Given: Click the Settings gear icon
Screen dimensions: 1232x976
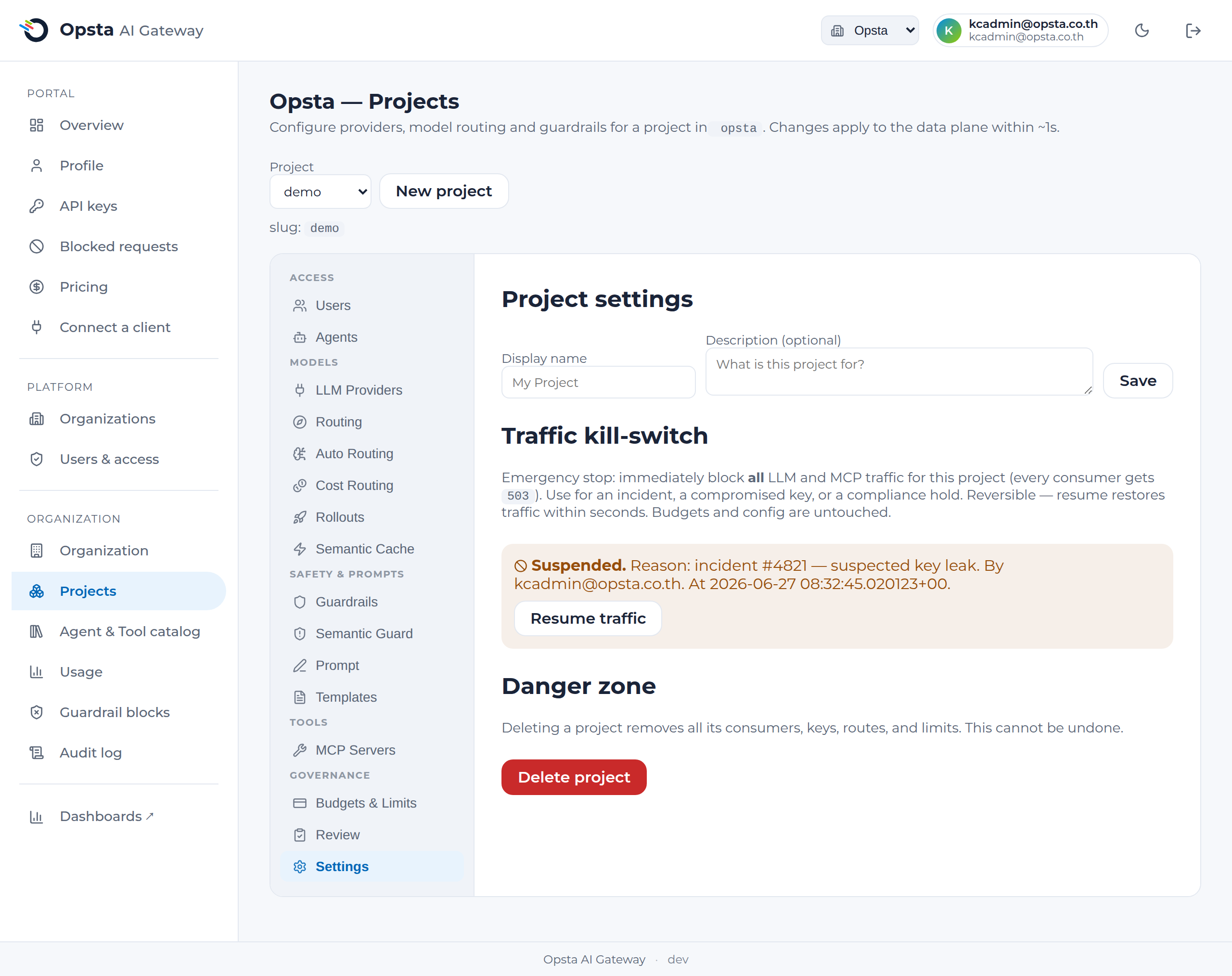Looking at the screenshot, I should [299, 867].
